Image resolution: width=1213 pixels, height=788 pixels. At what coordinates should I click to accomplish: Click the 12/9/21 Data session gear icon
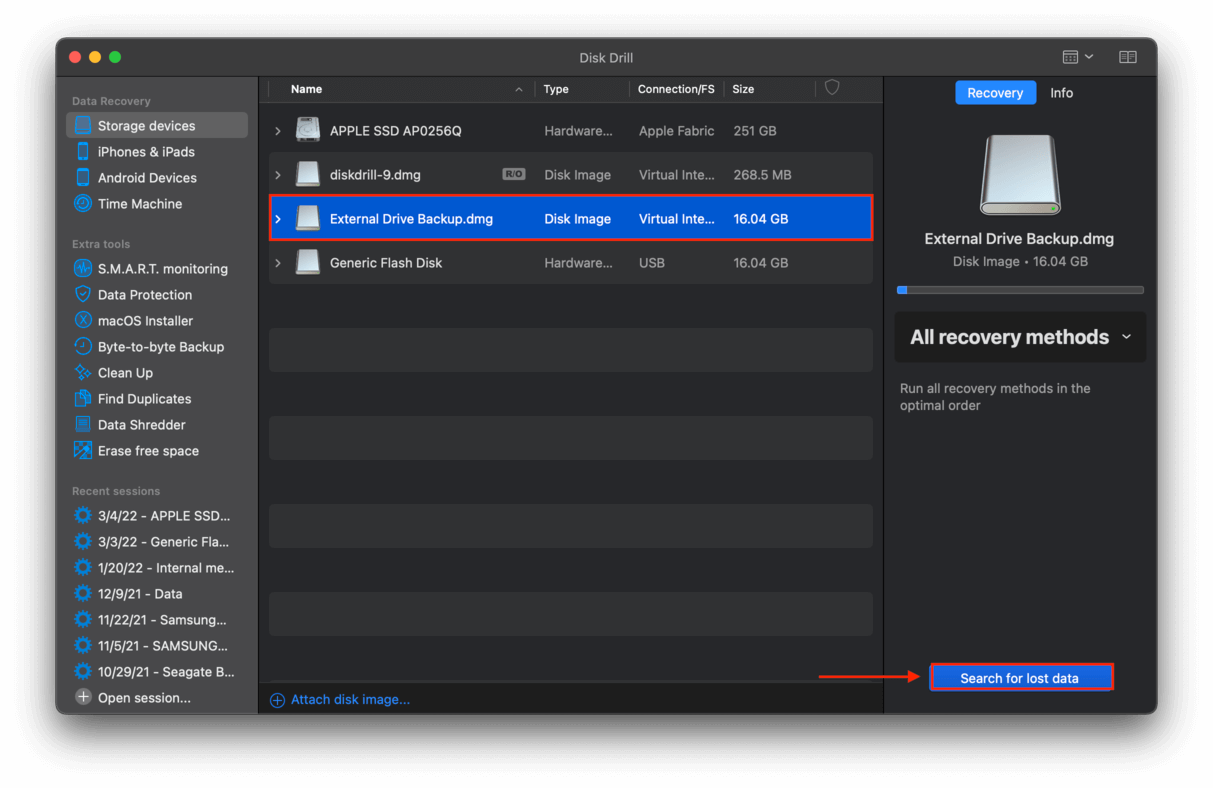tap(83, 594)
